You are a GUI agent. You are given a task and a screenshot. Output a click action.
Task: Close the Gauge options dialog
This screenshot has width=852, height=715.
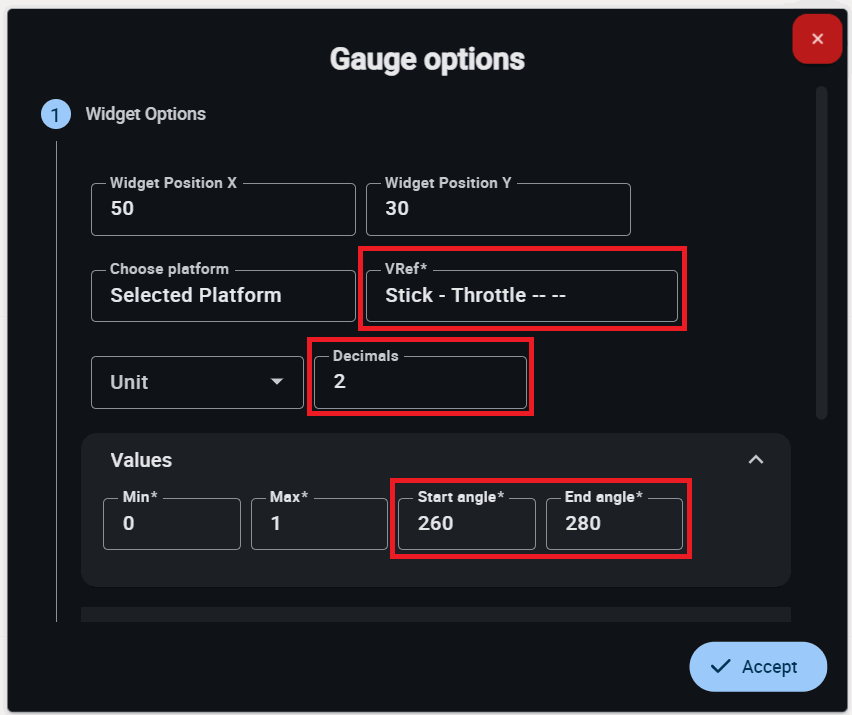[817, 39]
